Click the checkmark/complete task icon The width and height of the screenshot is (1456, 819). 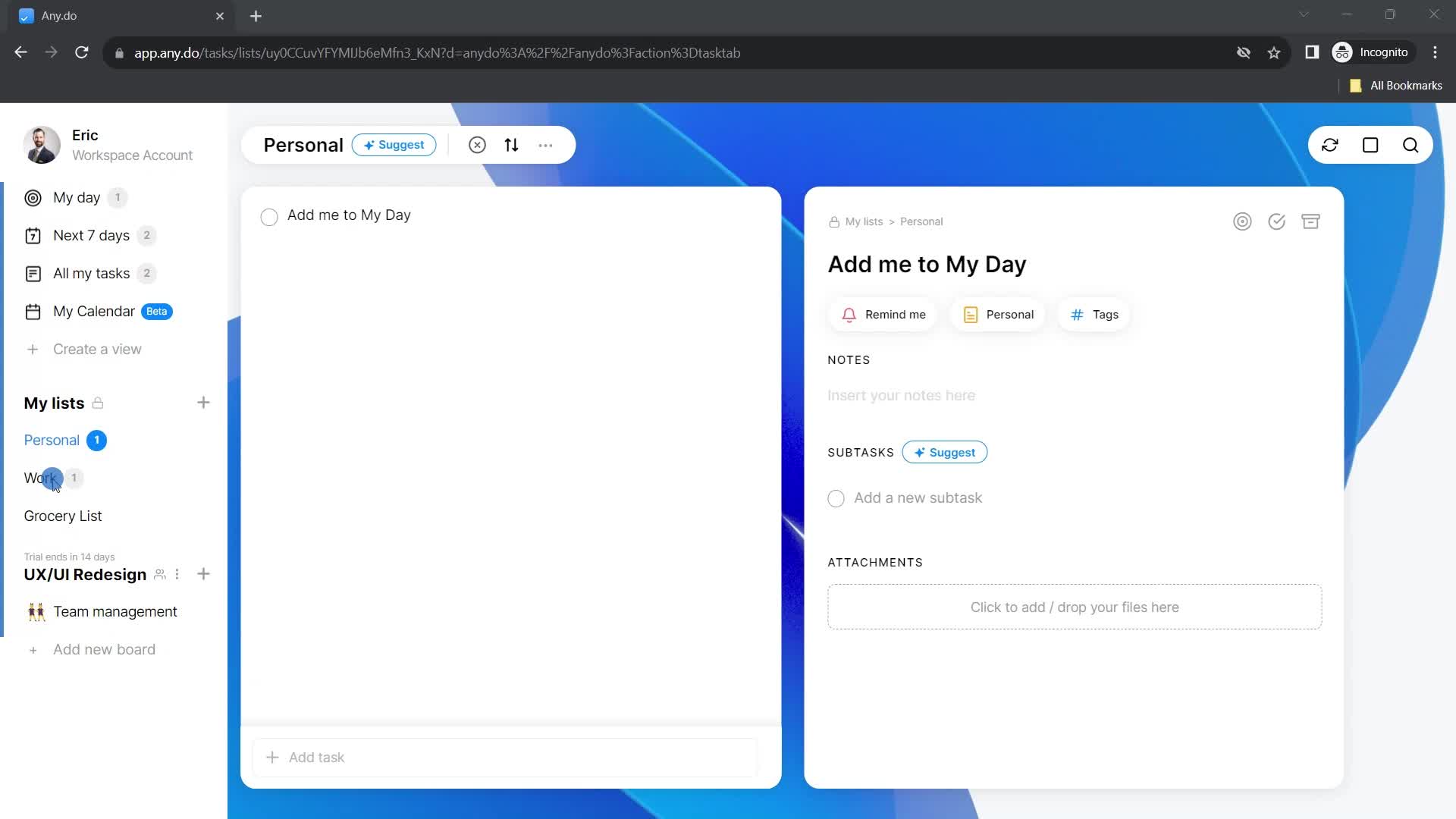click(x=1277, y=221)
